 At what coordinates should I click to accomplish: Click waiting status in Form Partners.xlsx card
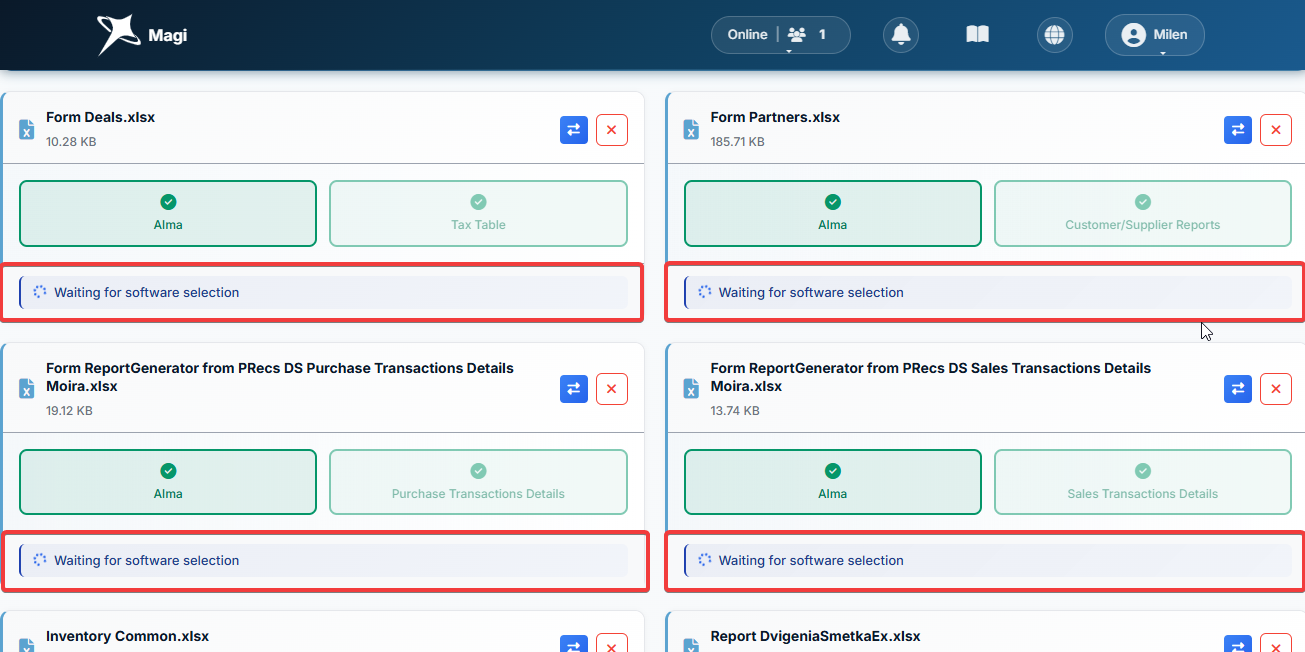[x=988, y=293]
